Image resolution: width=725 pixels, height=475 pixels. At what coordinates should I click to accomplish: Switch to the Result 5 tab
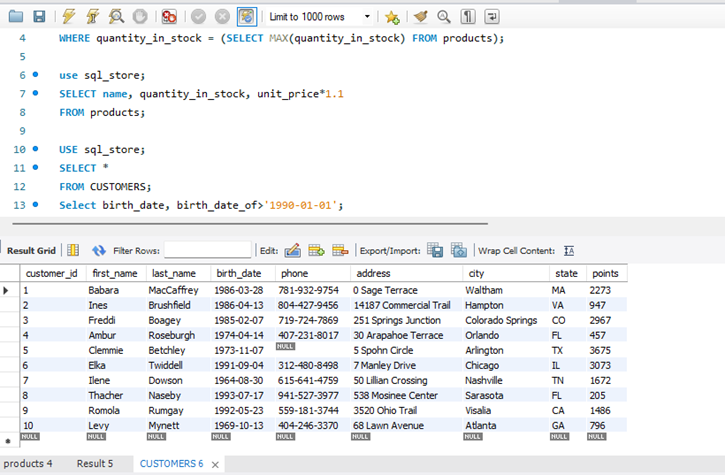[x=95, y=463]
